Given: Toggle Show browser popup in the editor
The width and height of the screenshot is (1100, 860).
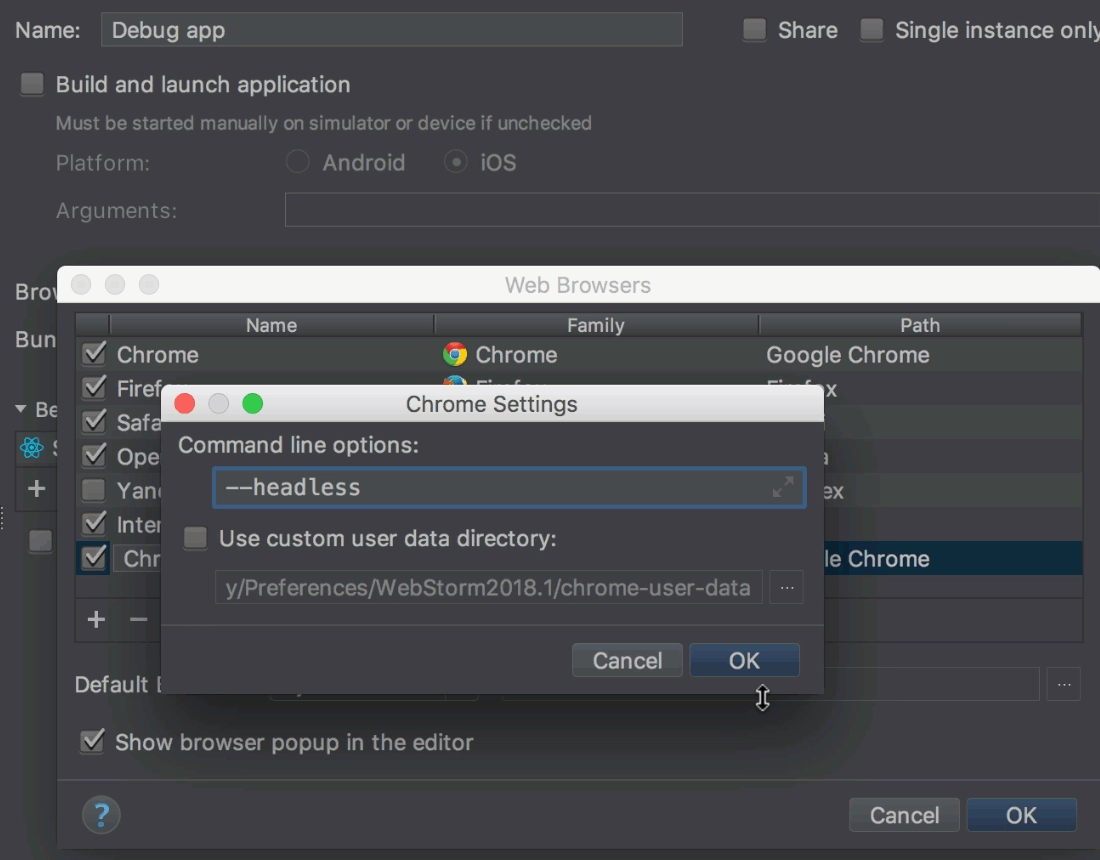Looking at the screenshot, I should [x=92, y=741].
